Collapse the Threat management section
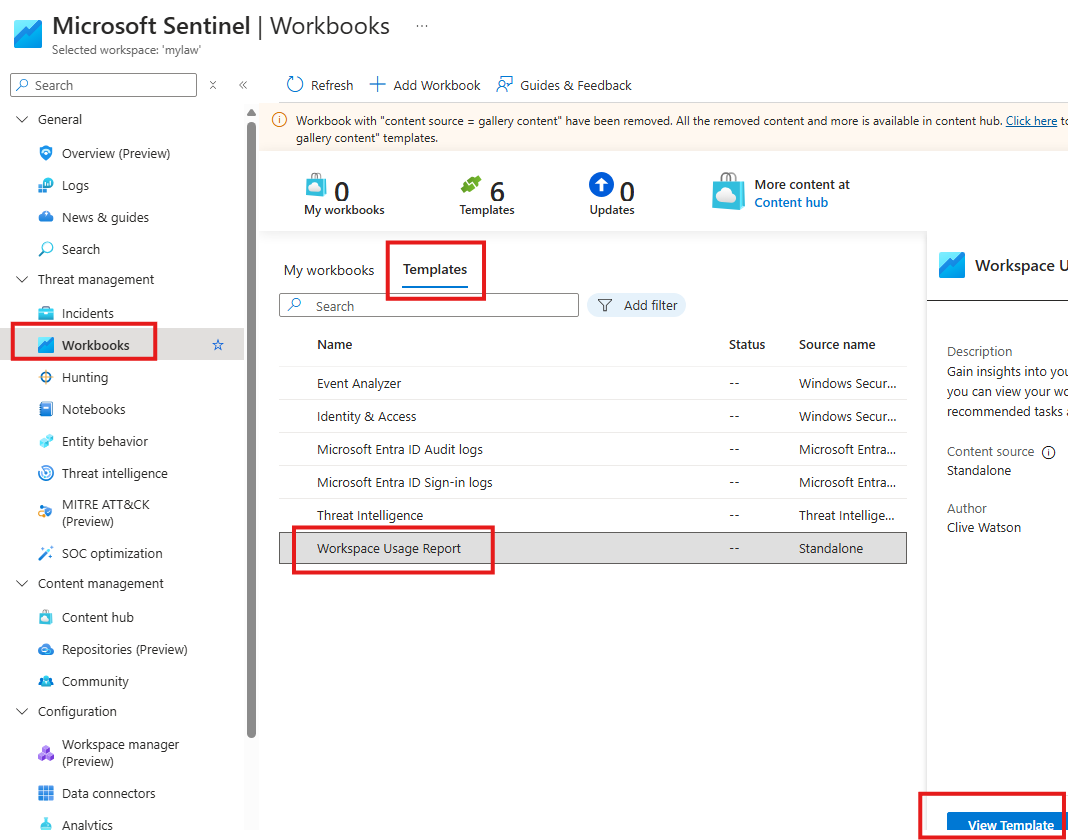 pos(22,279)
